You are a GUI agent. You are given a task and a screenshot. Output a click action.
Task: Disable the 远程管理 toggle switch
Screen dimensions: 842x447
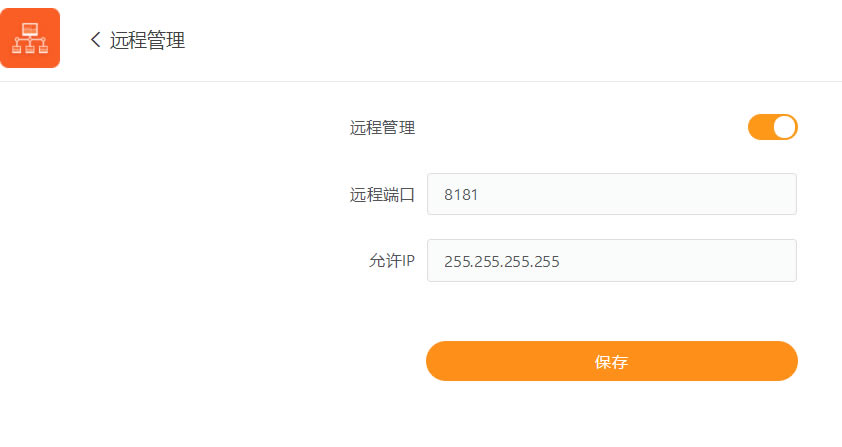(x=772, y=127)
